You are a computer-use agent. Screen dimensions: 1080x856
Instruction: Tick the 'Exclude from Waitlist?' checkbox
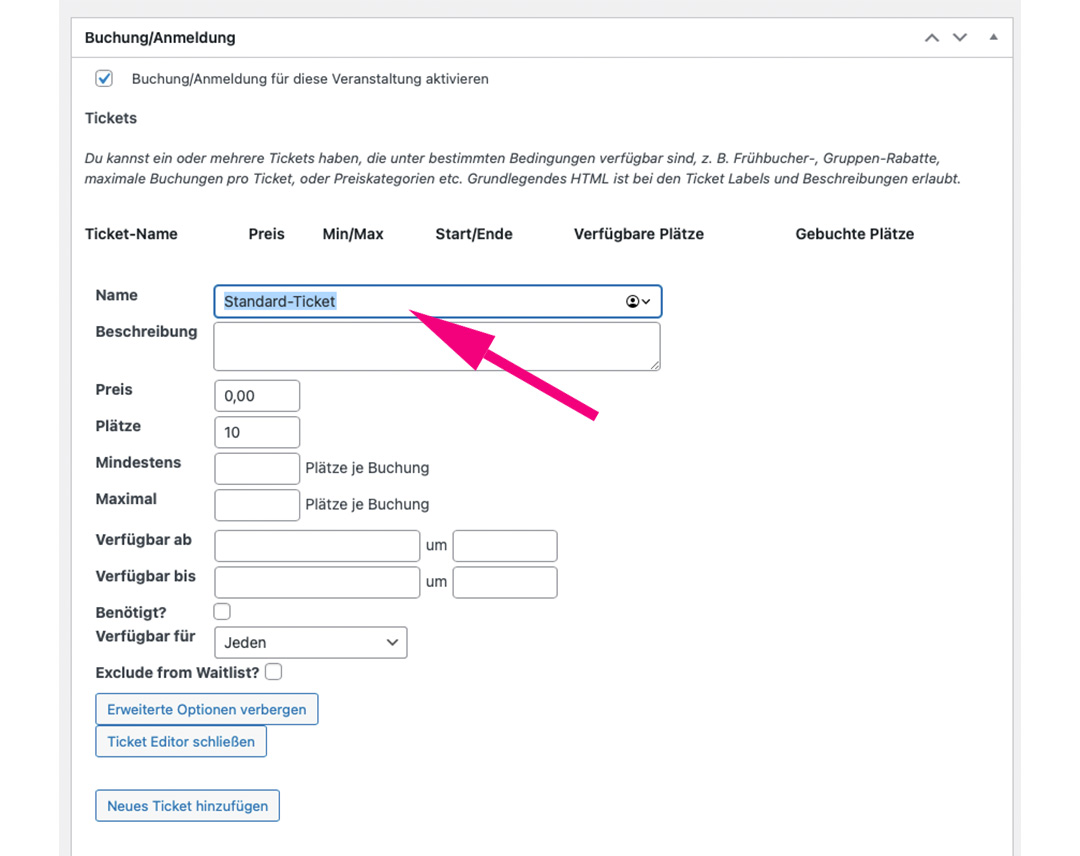pos(274,672)
